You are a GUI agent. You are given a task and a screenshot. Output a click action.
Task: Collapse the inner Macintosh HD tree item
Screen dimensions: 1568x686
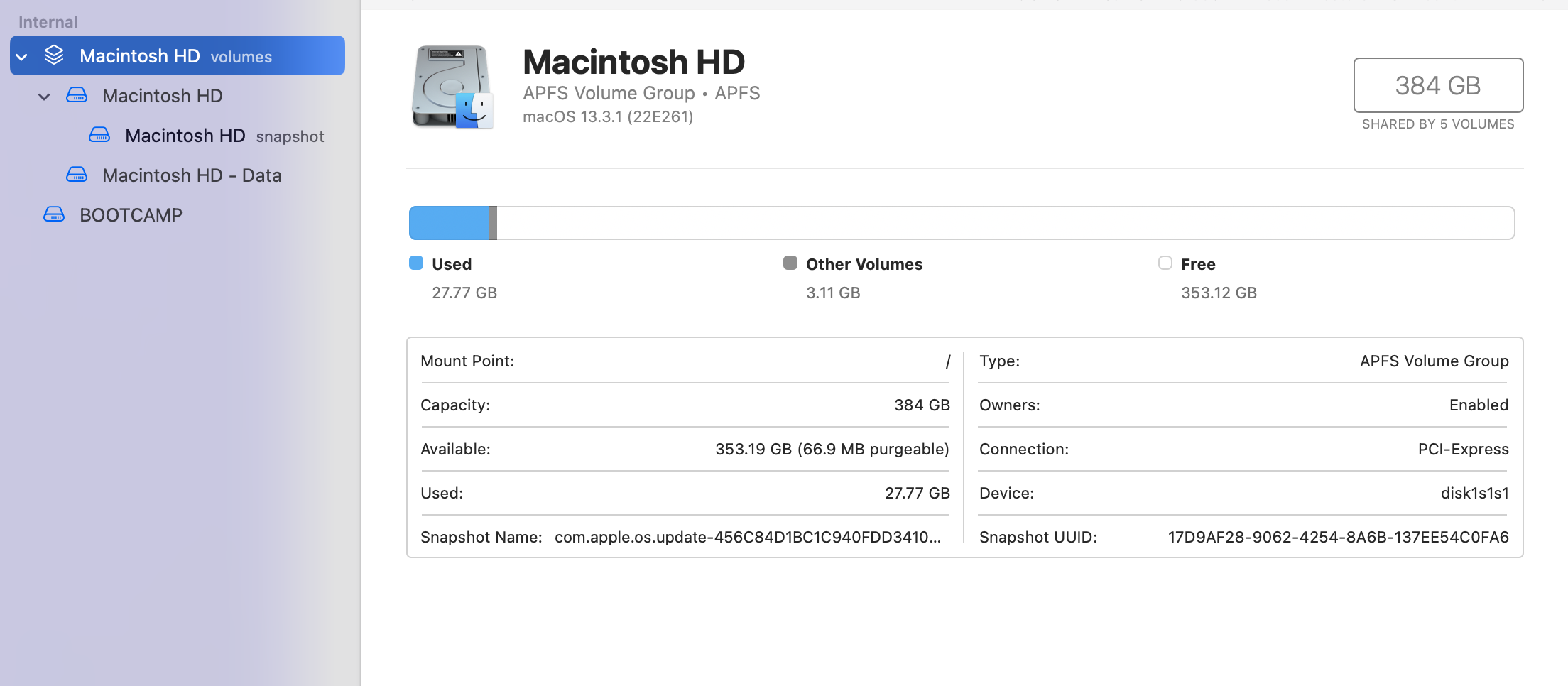coord(44,96)
